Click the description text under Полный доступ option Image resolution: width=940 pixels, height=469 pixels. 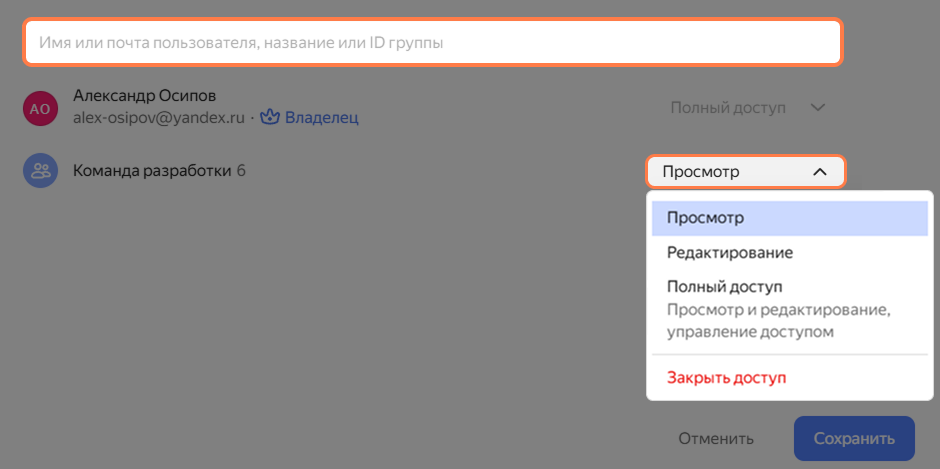point(777,321)
